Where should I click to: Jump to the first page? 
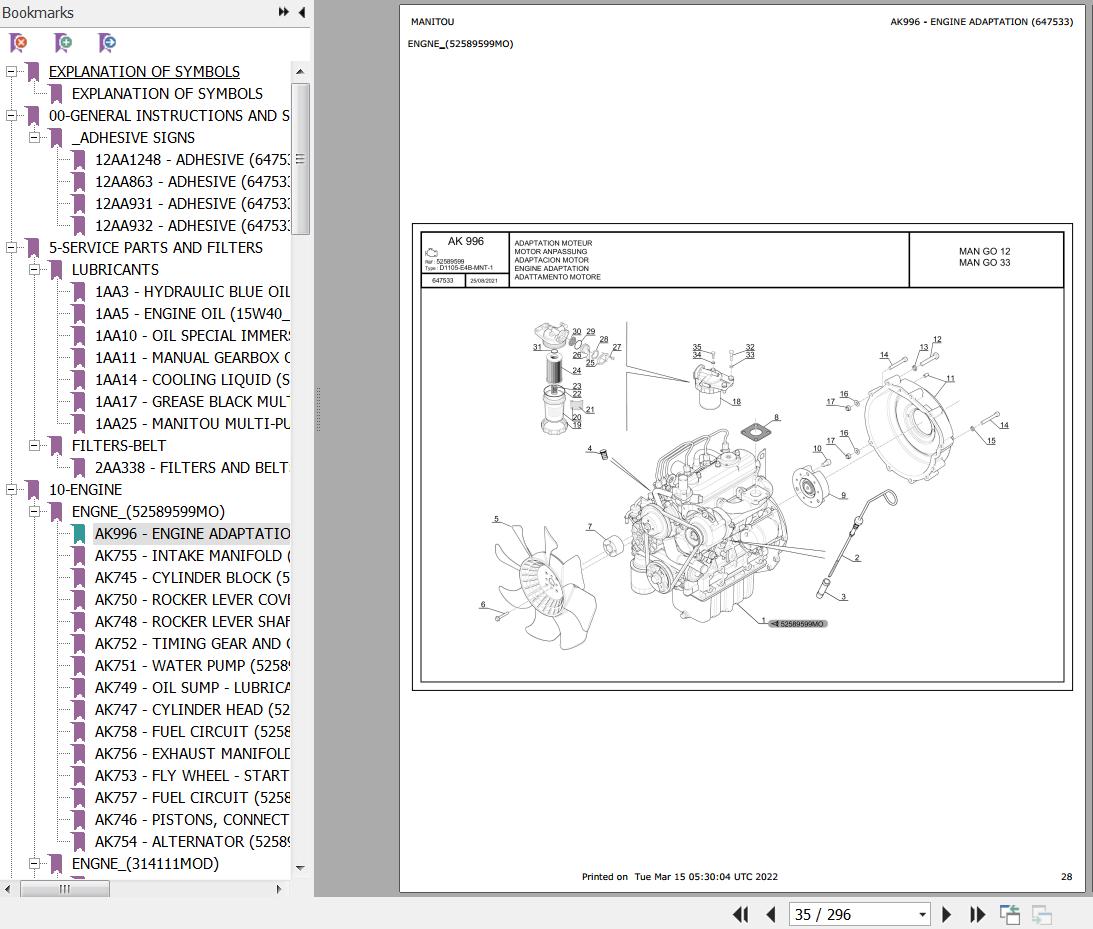click(741, 914)
